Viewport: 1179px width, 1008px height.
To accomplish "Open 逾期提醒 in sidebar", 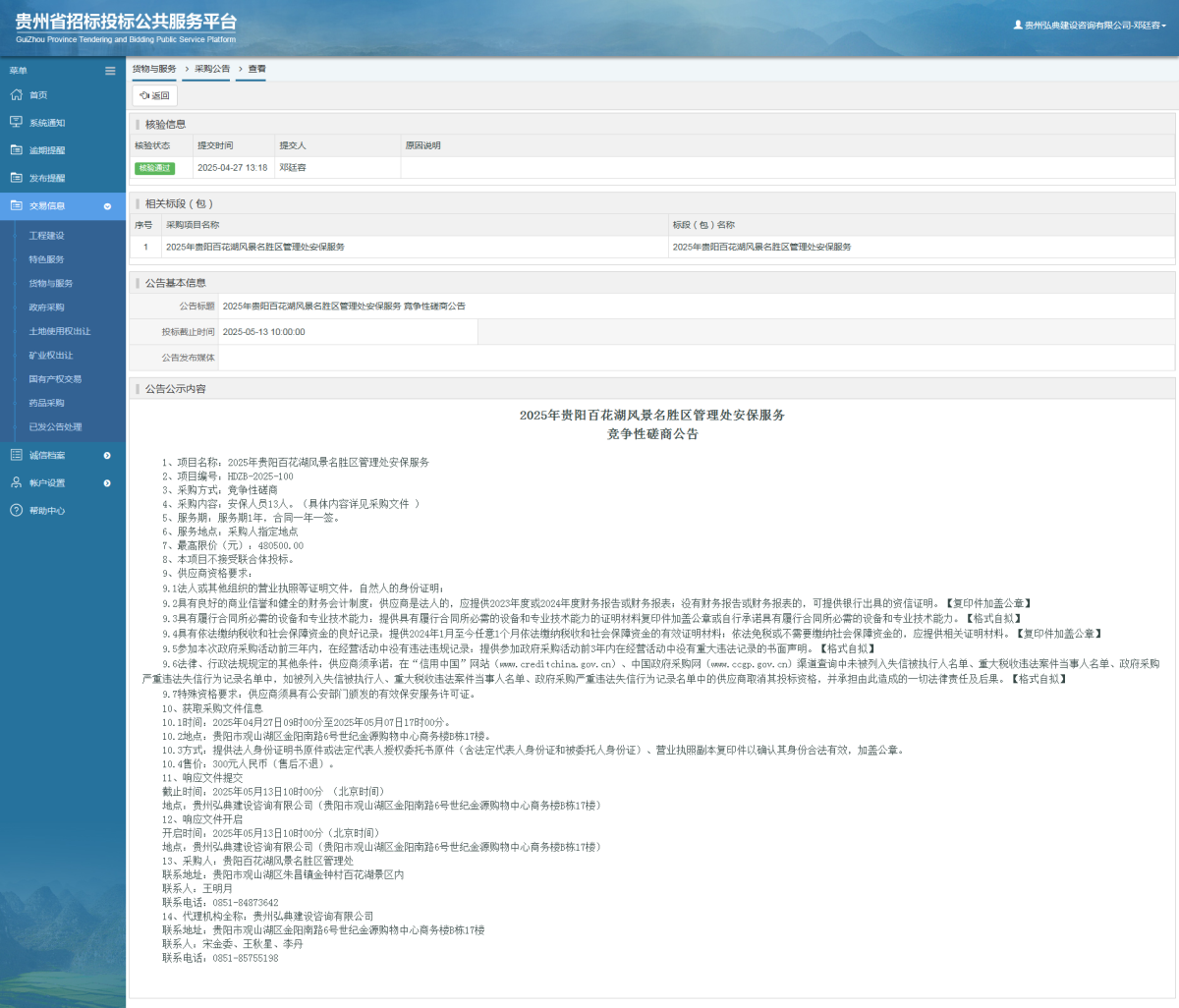I will pyautogui.click(x=47, y=150).
